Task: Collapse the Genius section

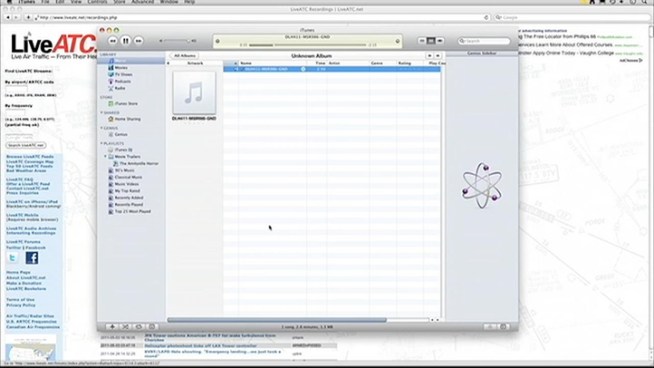Action: point(101,128)
